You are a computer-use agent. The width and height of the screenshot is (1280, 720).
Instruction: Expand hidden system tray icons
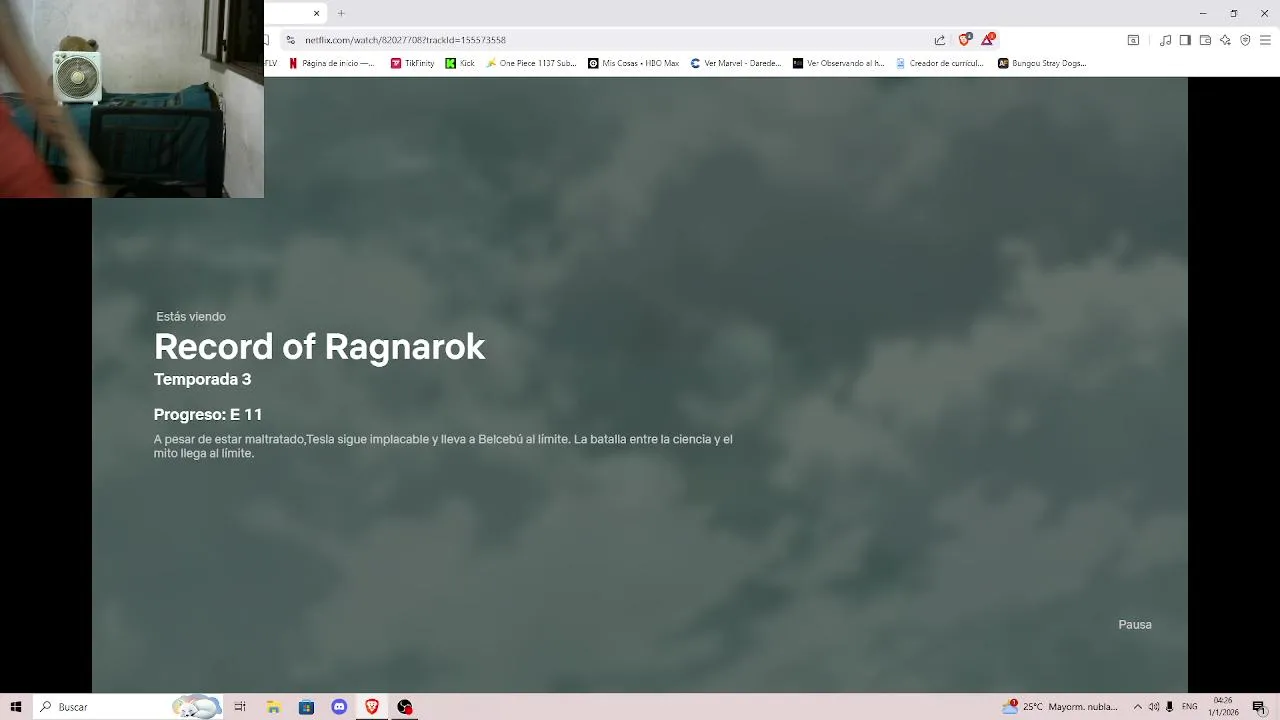pyautogui.click(x=1137, y=707)
